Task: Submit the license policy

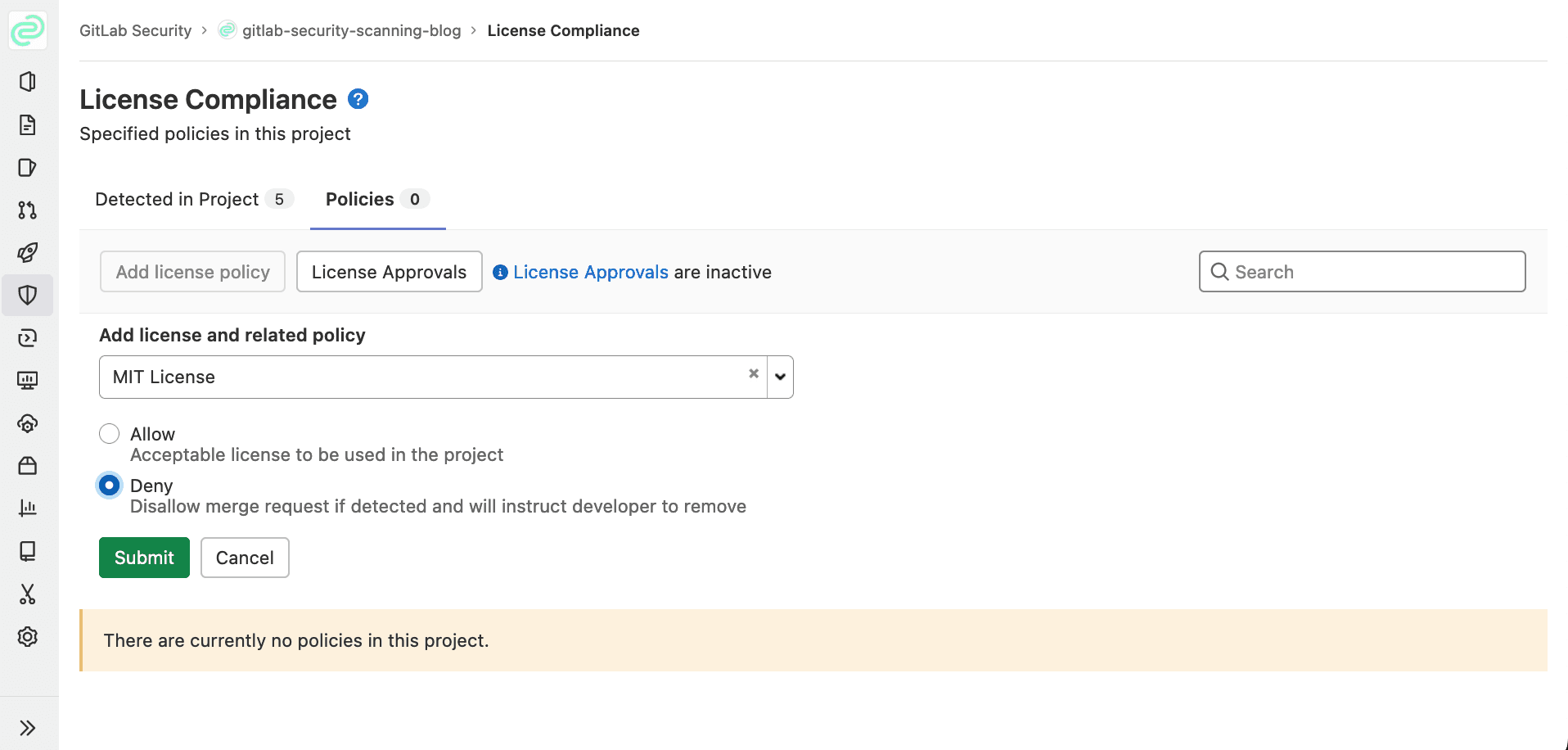Action: [x=144, y=558]
